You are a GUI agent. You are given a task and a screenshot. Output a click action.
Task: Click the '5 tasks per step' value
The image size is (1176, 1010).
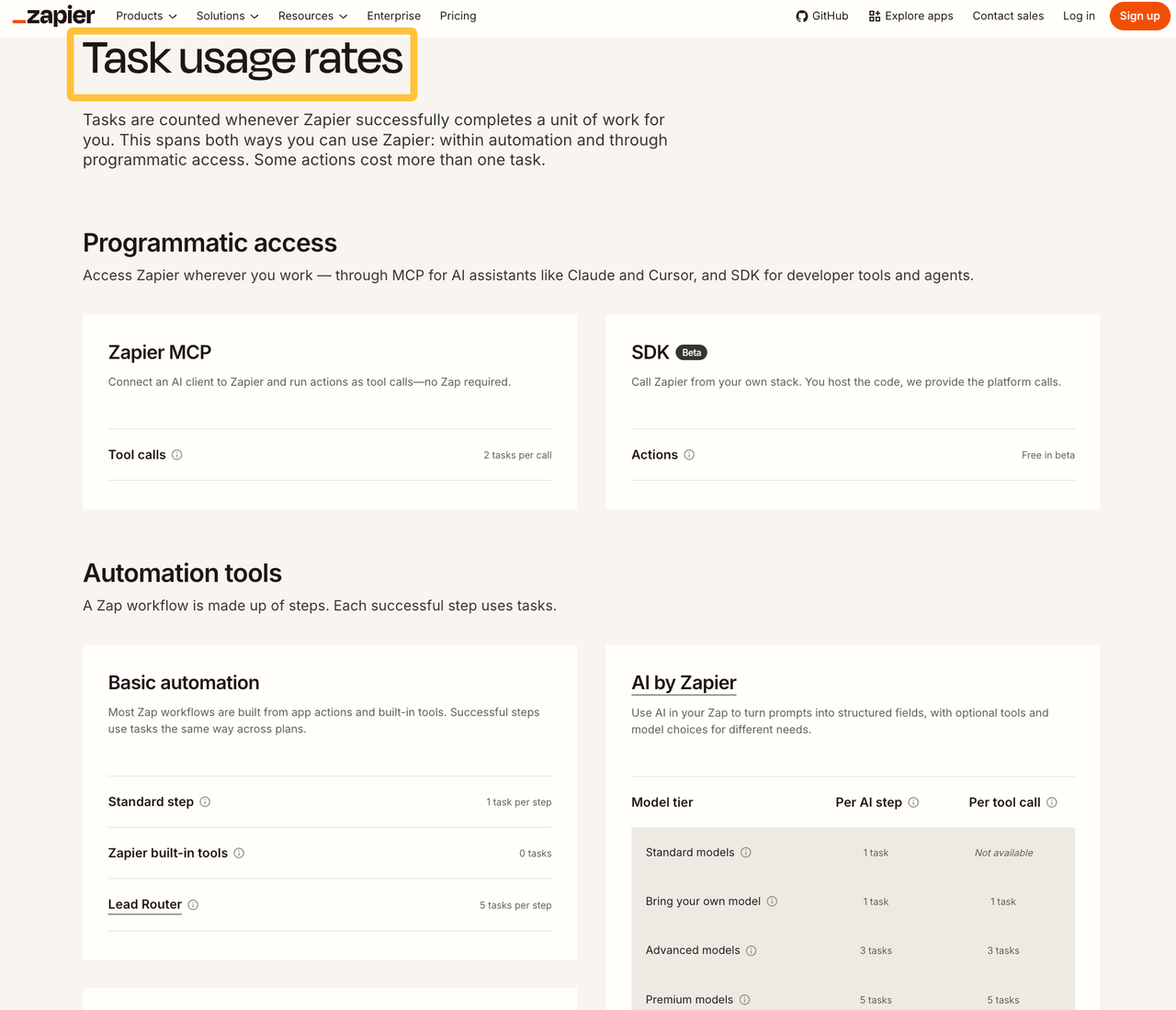tap(515, 905)
